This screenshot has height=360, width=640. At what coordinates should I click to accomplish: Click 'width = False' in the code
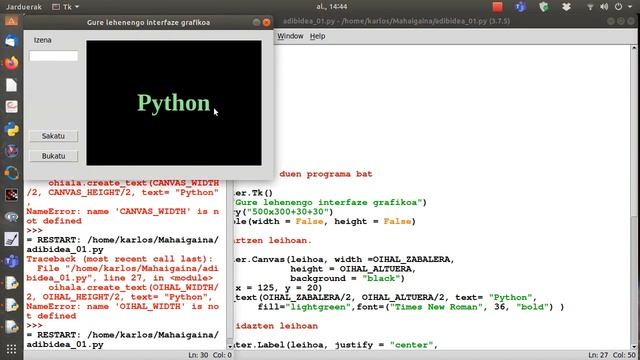click(288, 221)
